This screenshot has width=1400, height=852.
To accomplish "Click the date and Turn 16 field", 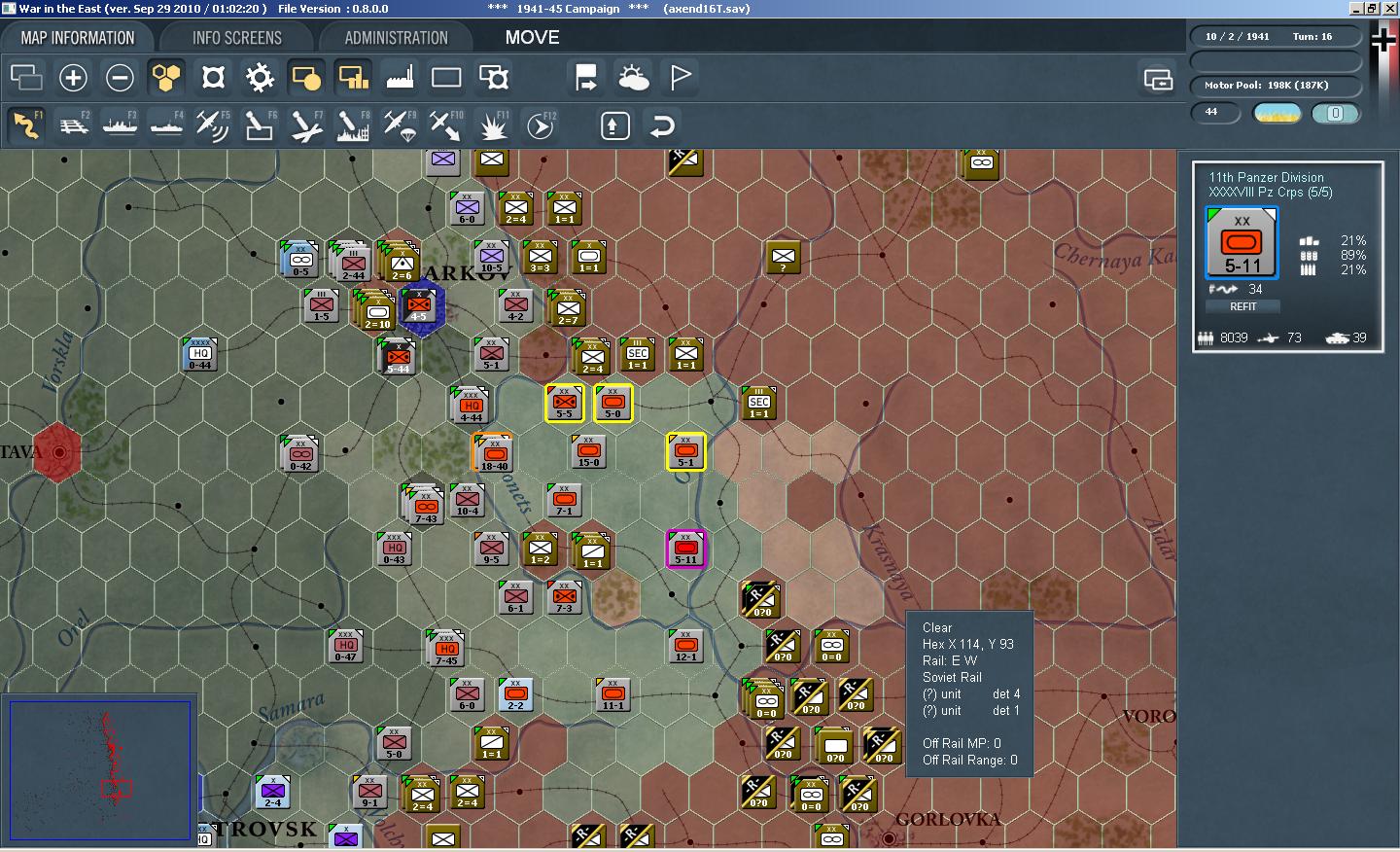I will coord(1276,37).
